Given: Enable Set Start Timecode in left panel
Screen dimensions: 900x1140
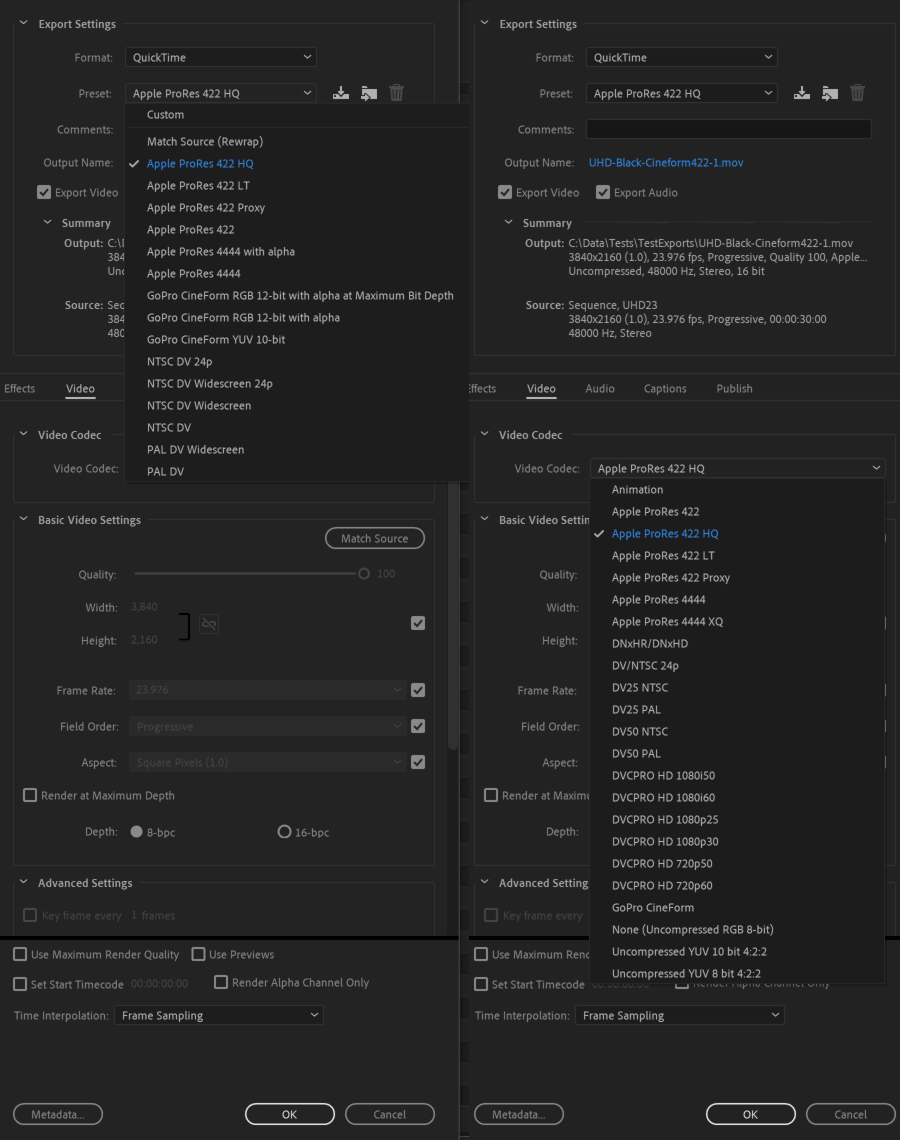Looking at the screenshot, I should 20,984.
